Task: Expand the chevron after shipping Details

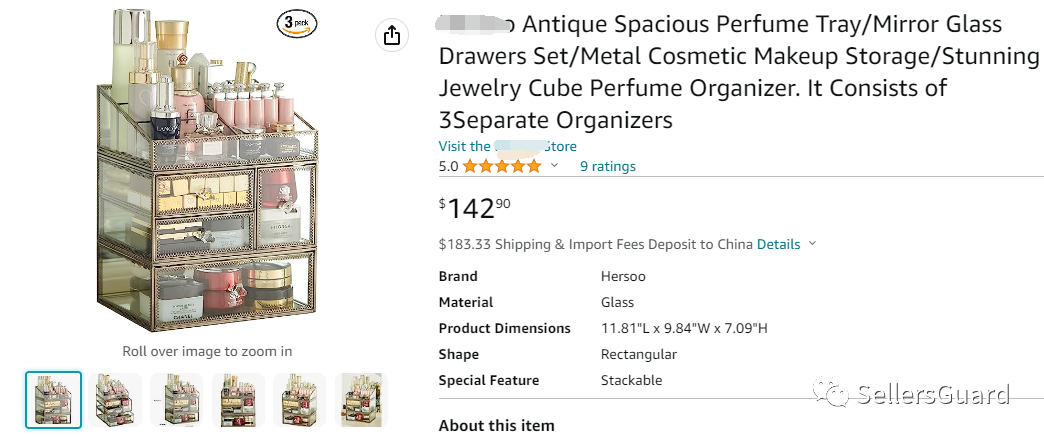Action: (x=812, y=243)
